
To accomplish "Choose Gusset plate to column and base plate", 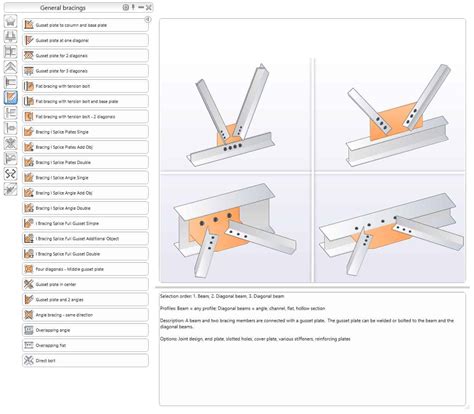I will (x=85, y=25).
